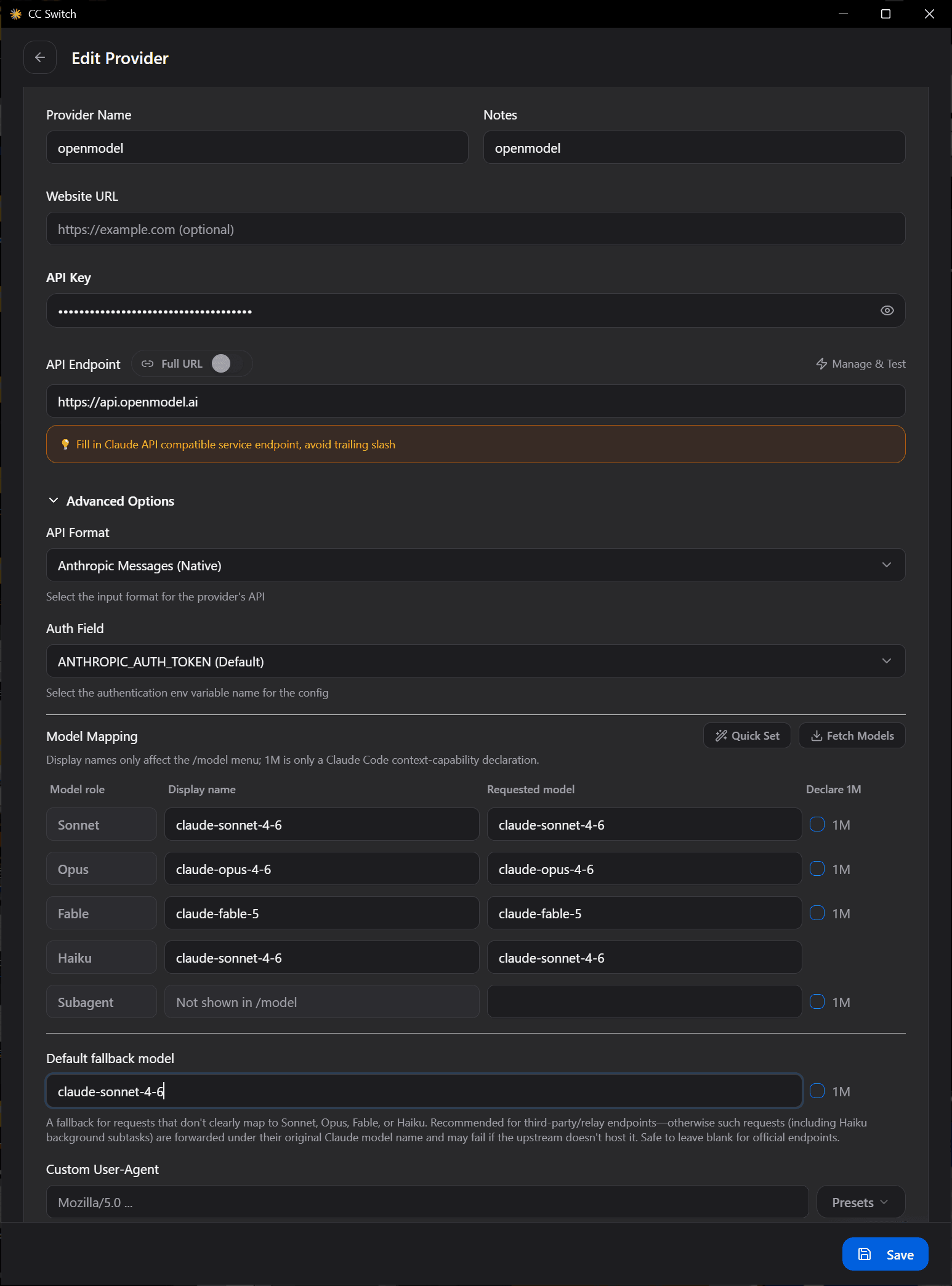Click the Default fallback model field

[x=424, y=1091]
